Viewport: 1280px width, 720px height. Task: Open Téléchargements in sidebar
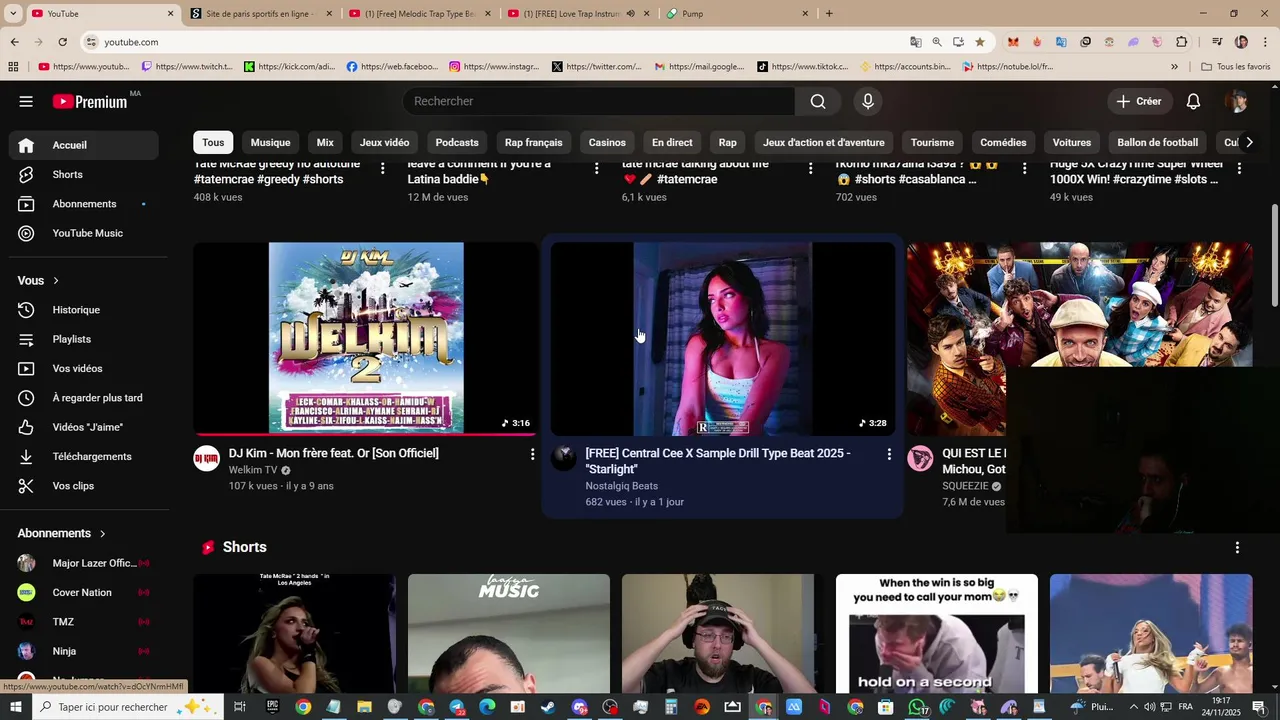pos(84,456)
